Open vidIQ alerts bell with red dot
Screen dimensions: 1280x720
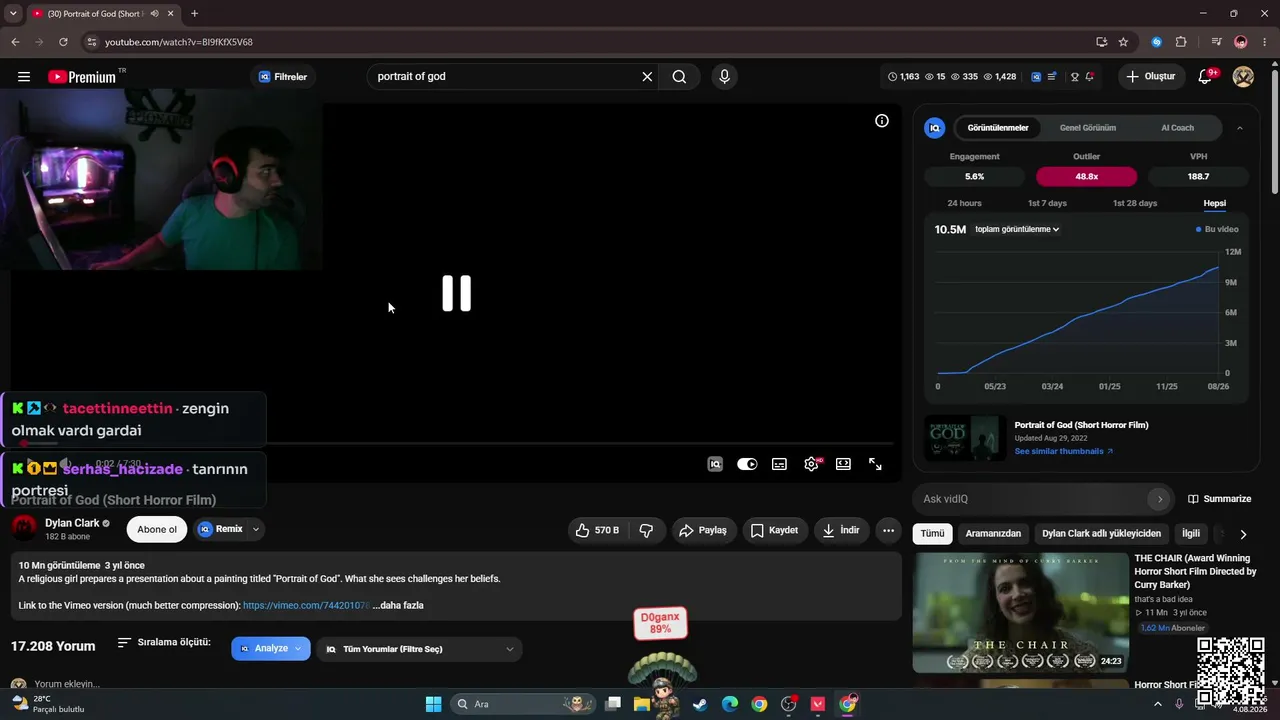click(x=1090, y=77)
